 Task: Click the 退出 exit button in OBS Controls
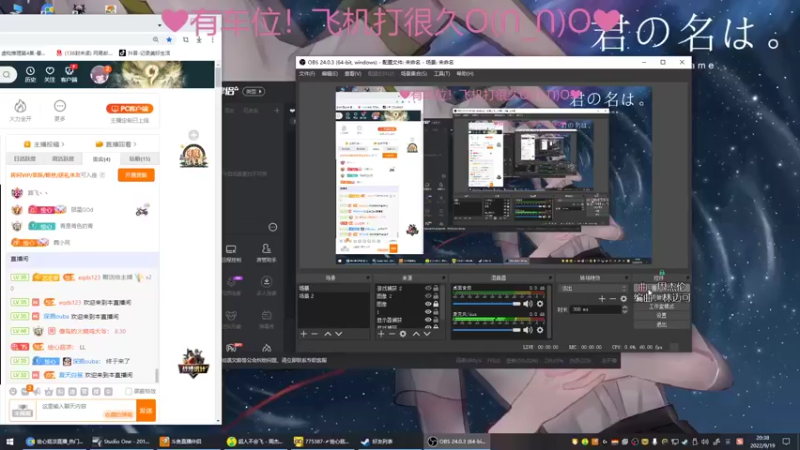pos(662,324)
